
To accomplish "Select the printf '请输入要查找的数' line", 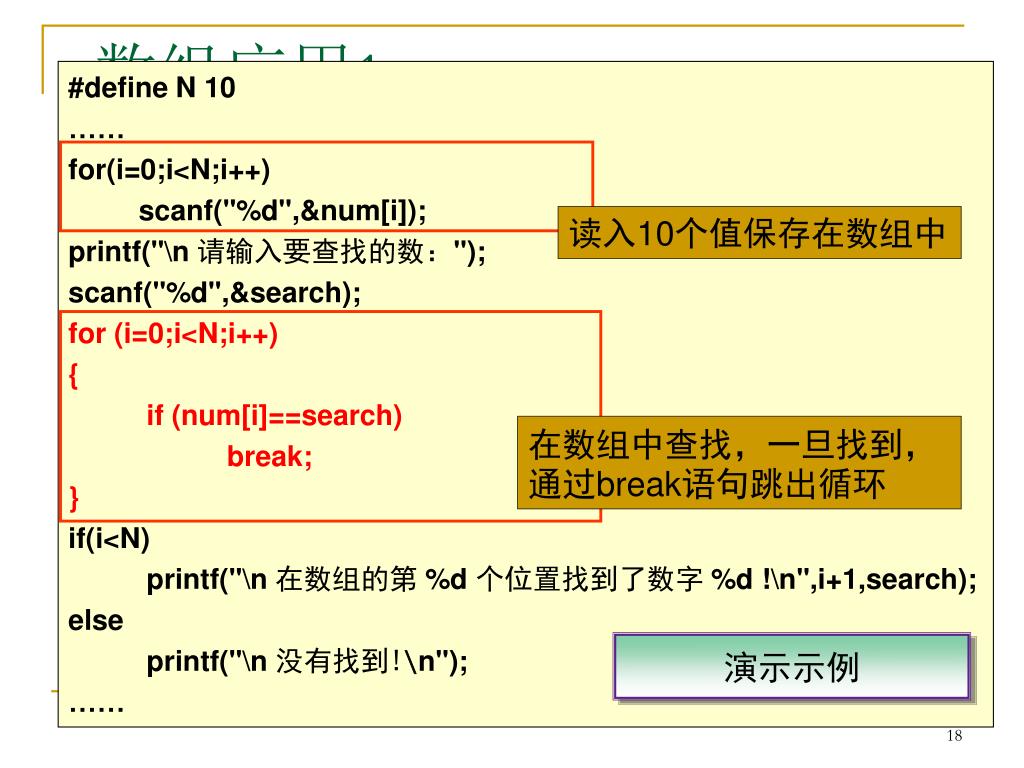I will [277, 252].
